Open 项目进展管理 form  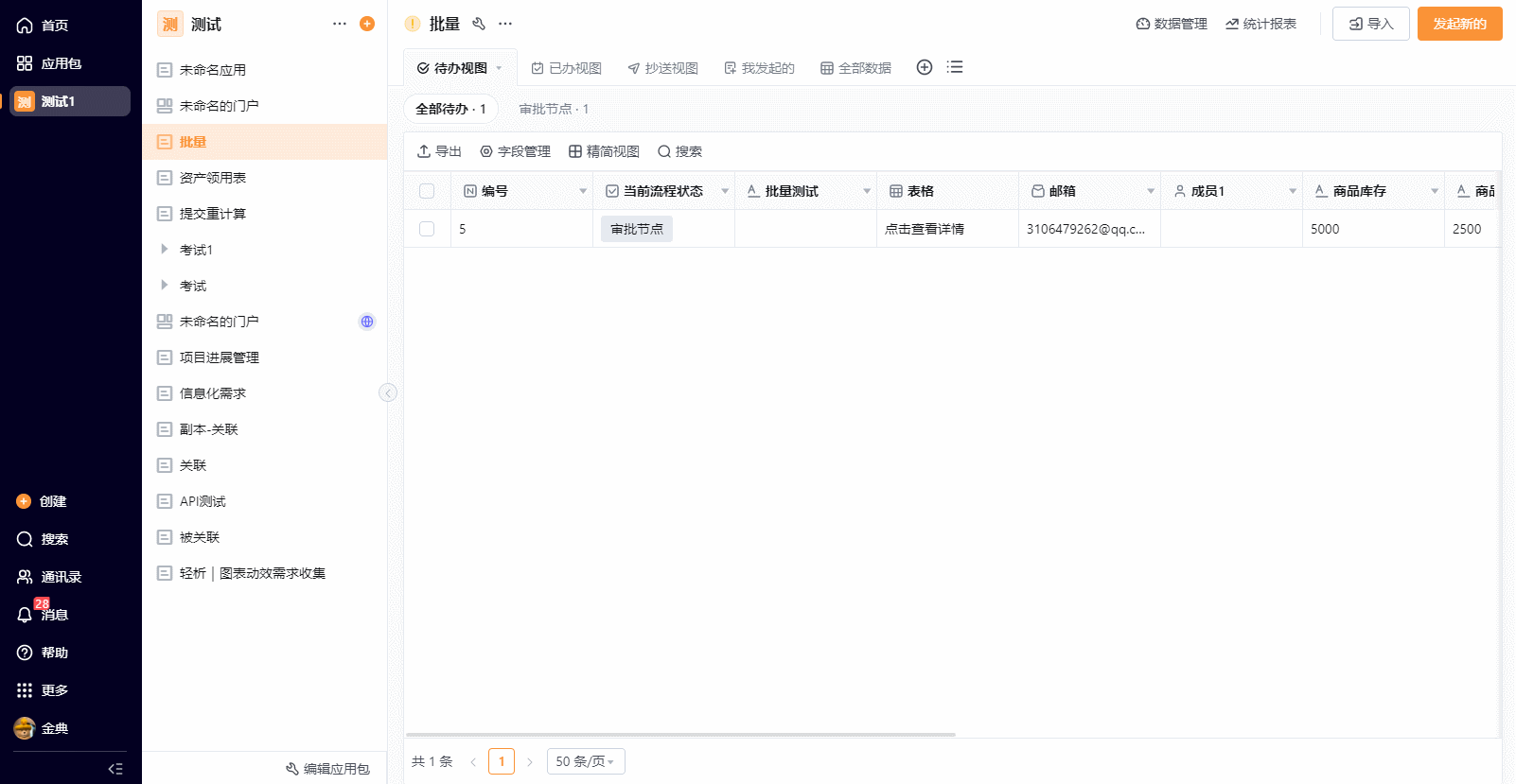click(265, 357)
